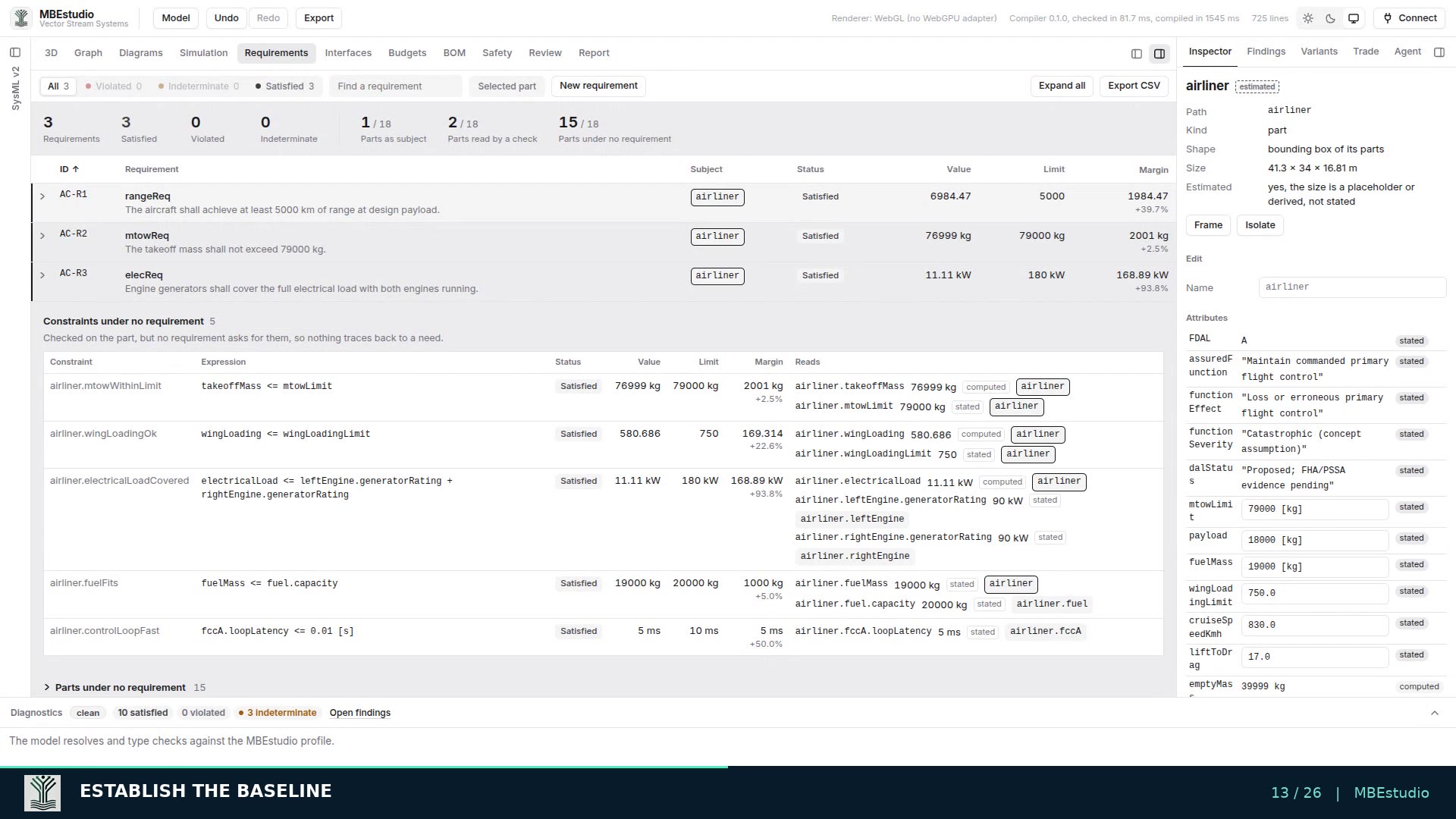
Task: Switch to the Simulation tab
Action: click(203, 53)
